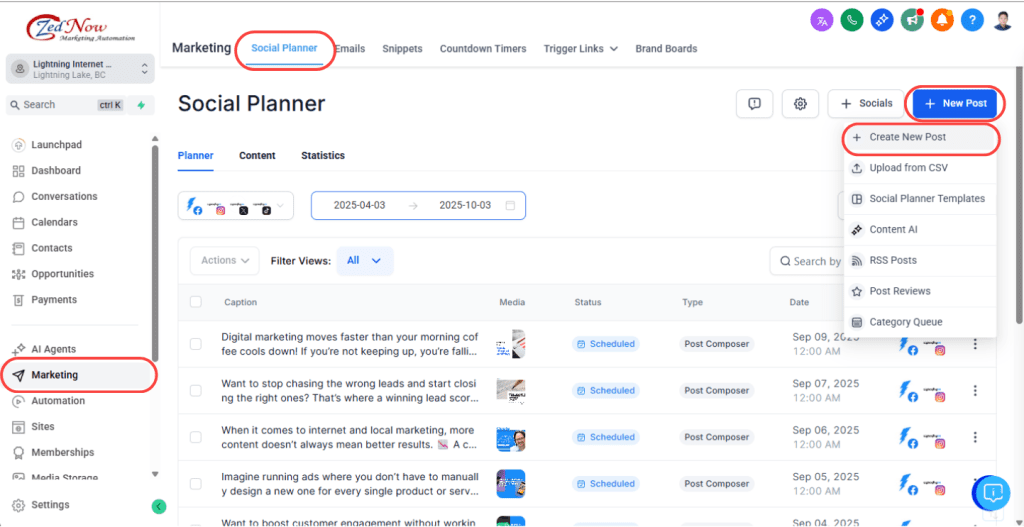Viewport: 1024px width, 527px height.
Task: Switch to the Statistics sub-tab
Action: [x=323, y=155]
